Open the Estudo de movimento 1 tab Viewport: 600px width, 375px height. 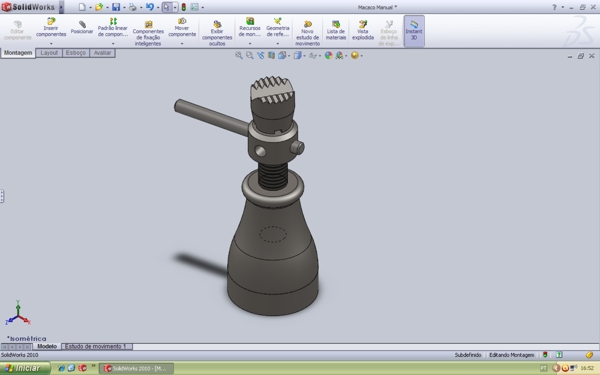(97, 346)
